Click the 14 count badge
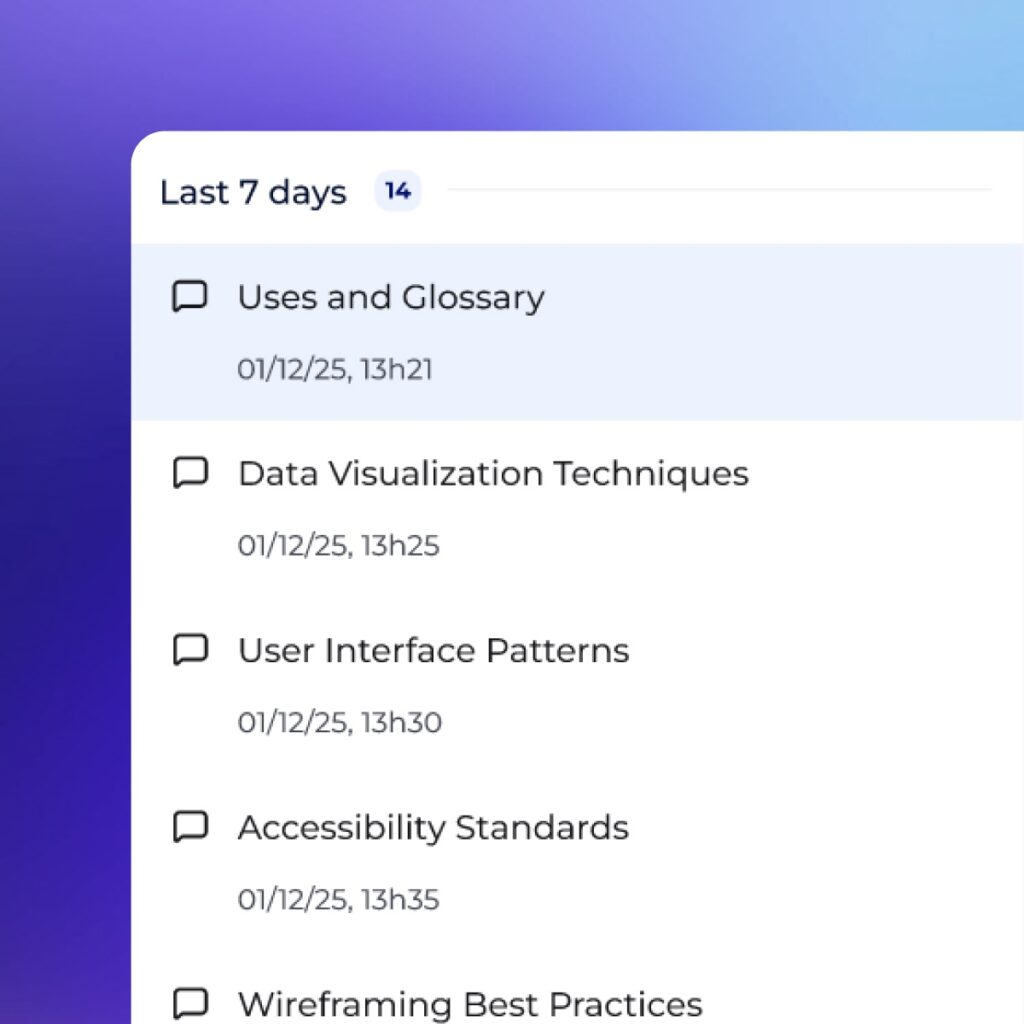Viewport: 1024px width, 1024px height. tap(398, 191)
